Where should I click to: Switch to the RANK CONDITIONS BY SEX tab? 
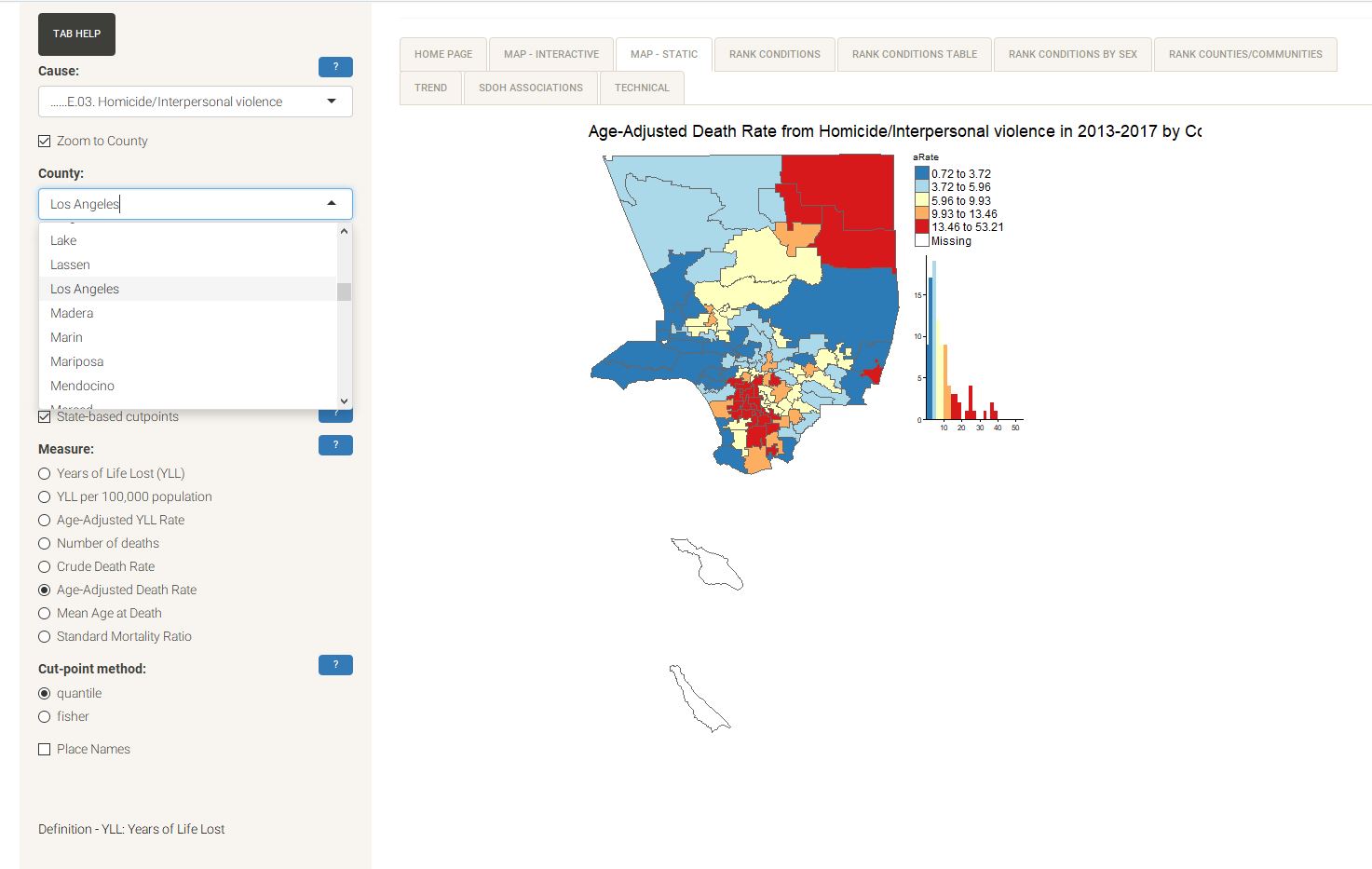tap(1072, 54)
